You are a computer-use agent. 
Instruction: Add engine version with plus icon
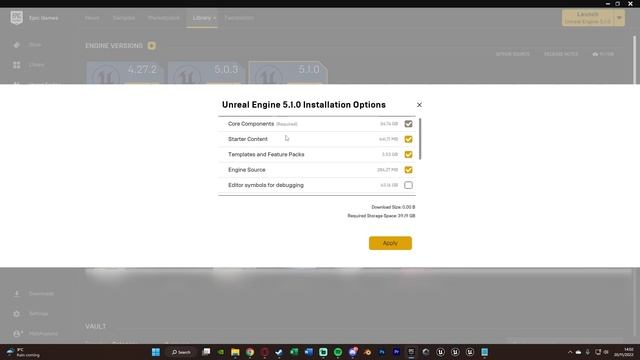(x=151, y=46)
